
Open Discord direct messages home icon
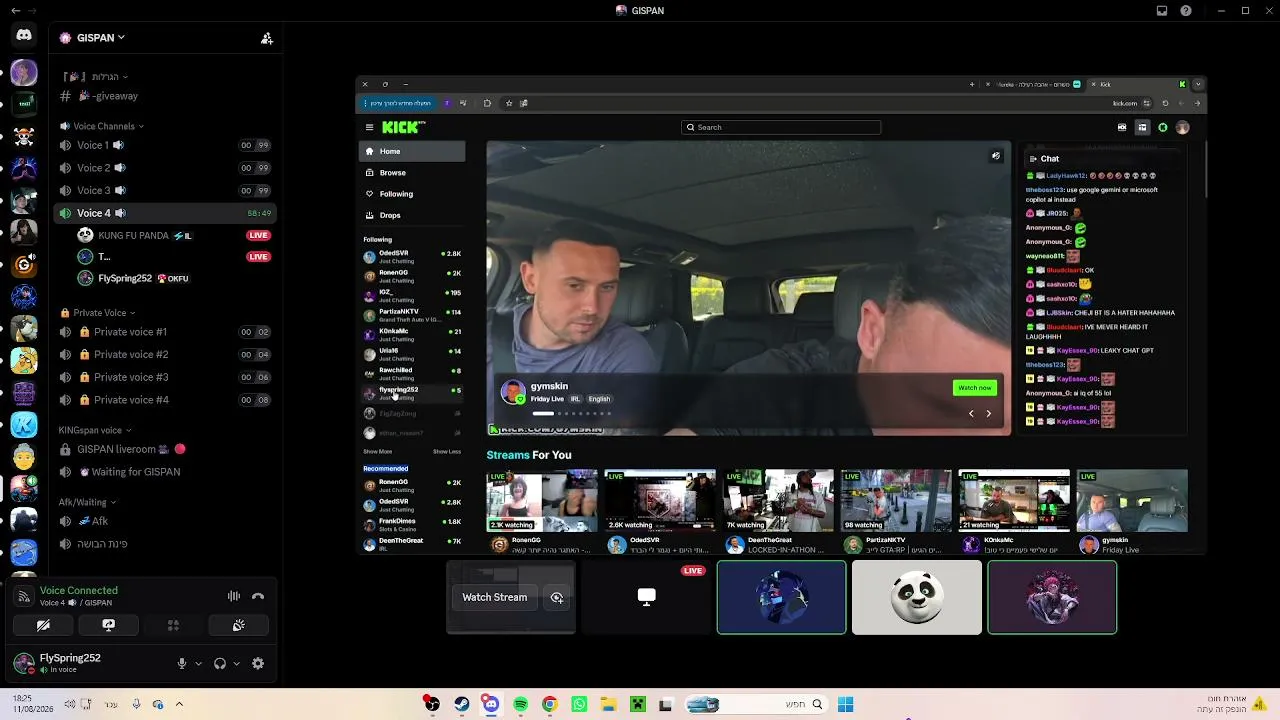click(x=24, y=36)
